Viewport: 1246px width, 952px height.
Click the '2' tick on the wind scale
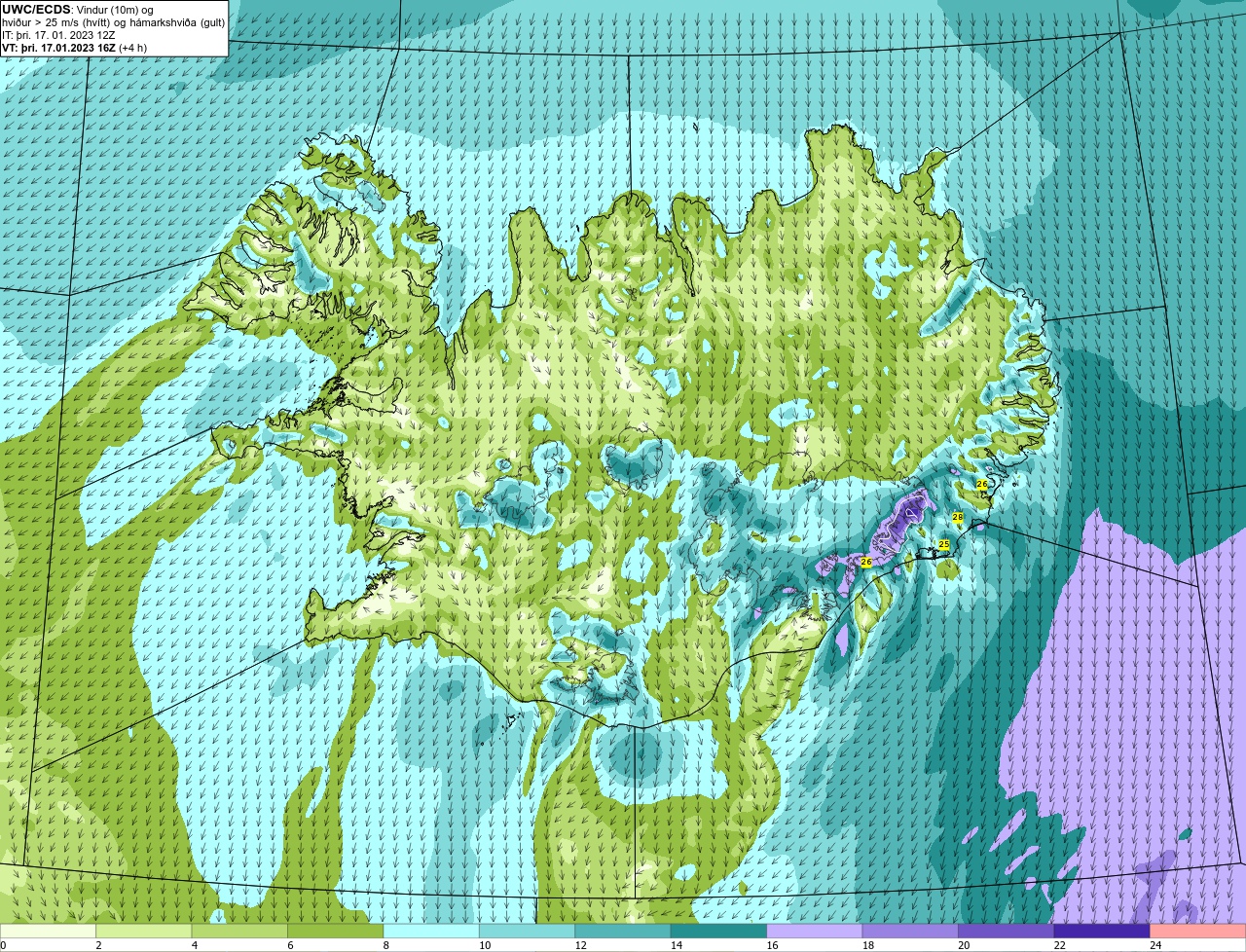98,945
